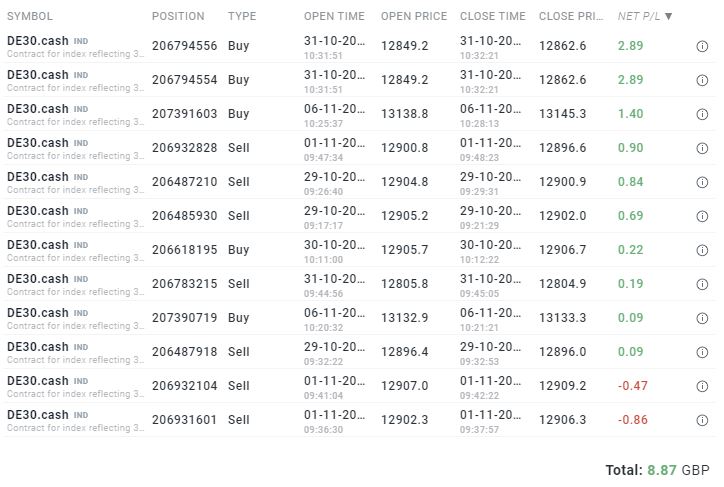This screenshot has width=724, height=487.
Task: Open info icon for position 206794556
Action: [x=702, y=46]
